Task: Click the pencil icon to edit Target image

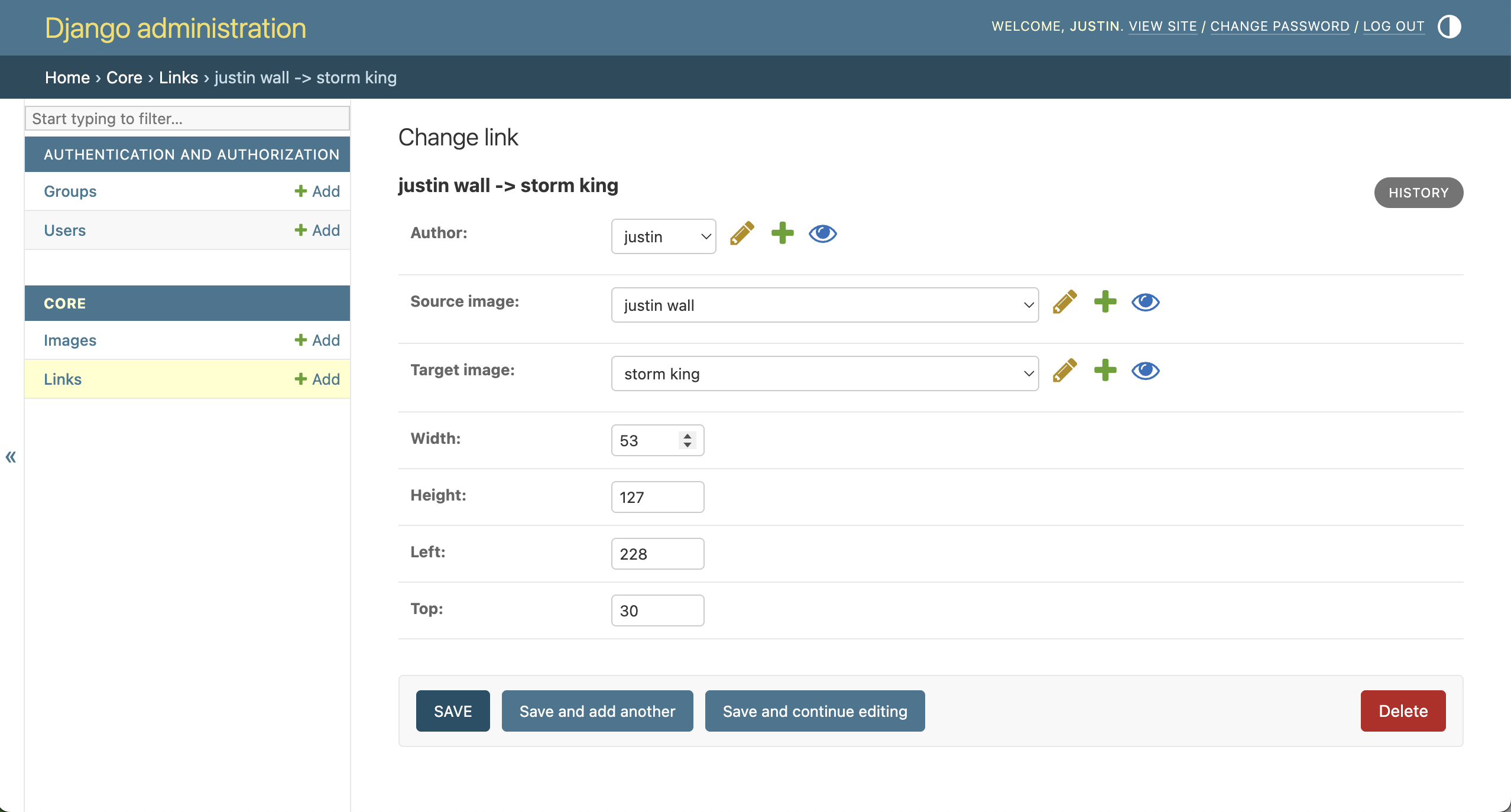Action: [x=1065, y=371]
